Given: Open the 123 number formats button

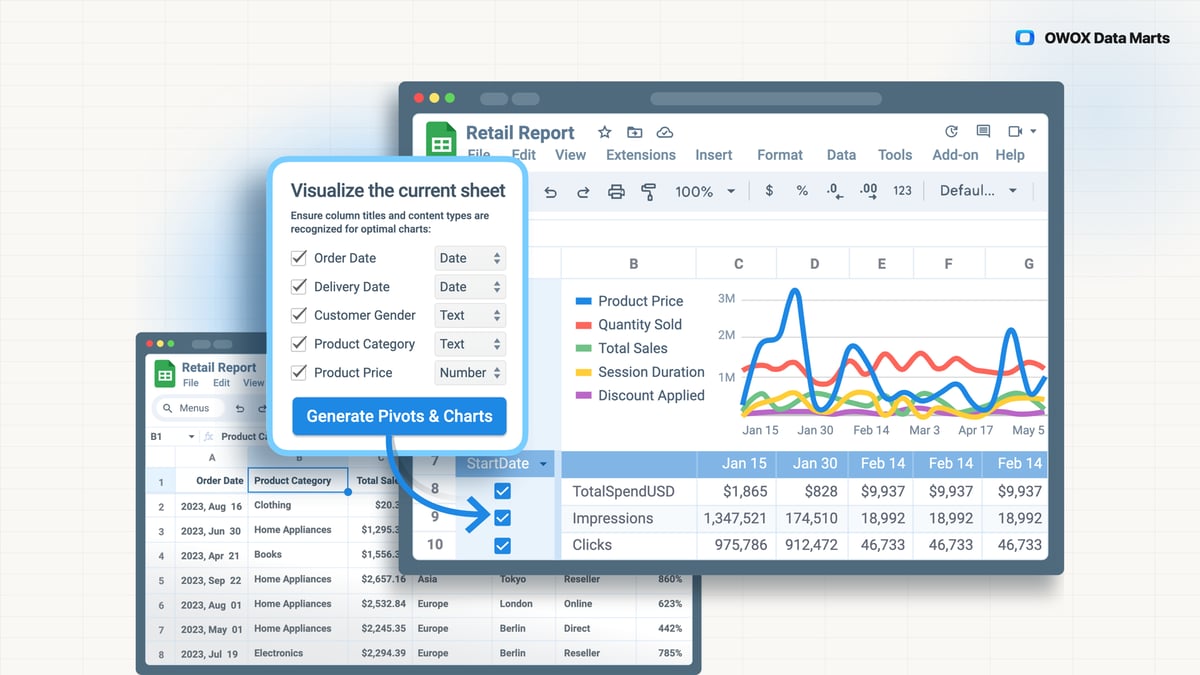Looking at the screenshot, I should (x=902, y=191).
